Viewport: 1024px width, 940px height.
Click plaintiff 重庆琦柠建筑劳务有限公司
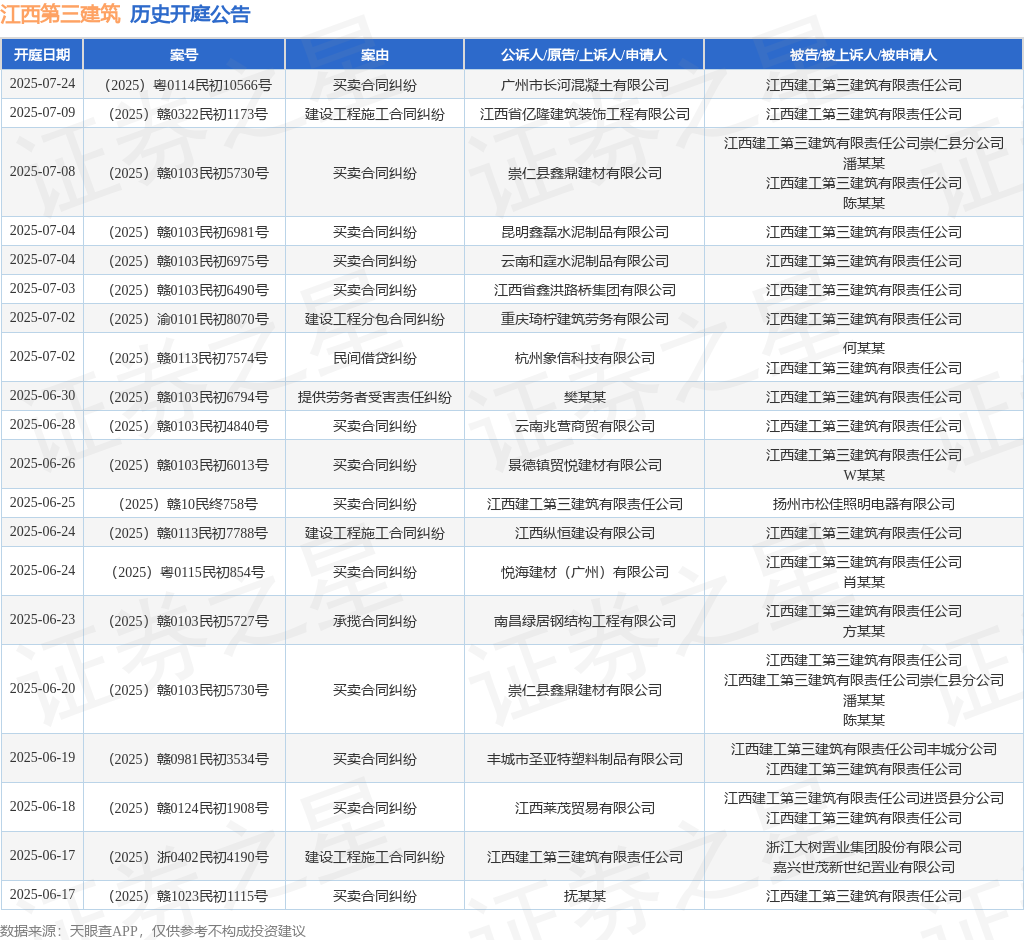(x=585, y=319)
